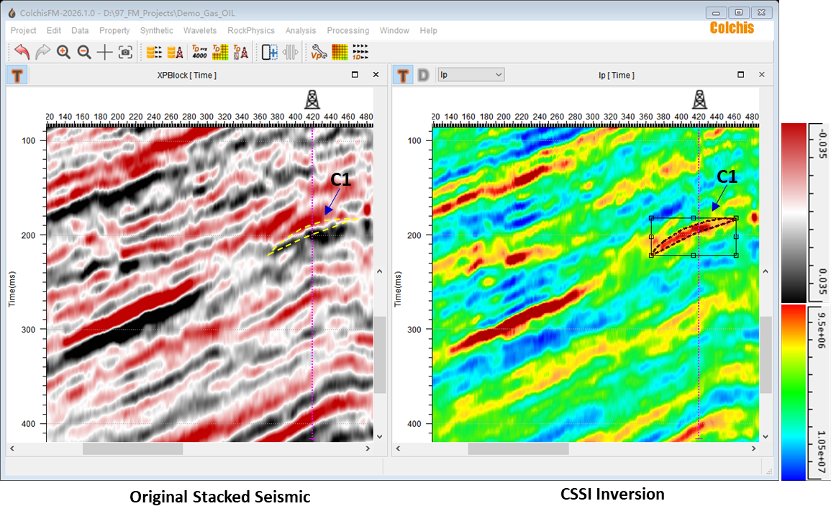Click the 'XPBlock [ Time ]' panel title
832x520 pixels.
[187, 75]
